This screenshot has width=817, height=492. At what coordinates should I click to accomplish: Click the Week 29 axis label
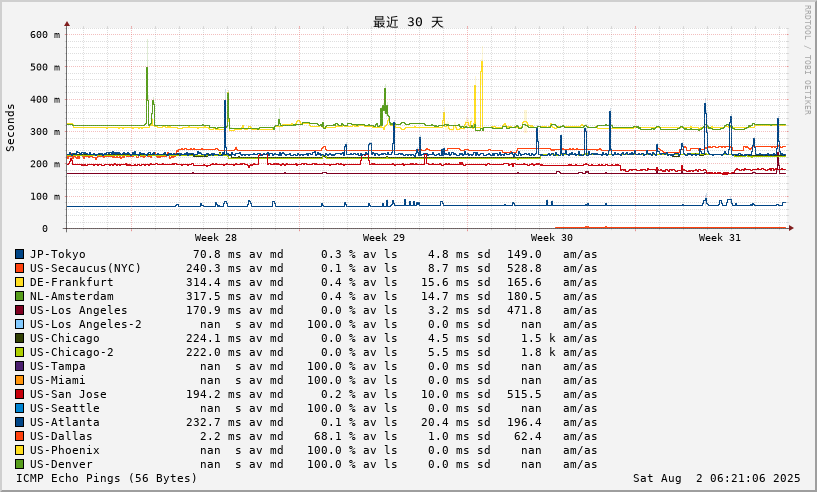tap(383, 238)
